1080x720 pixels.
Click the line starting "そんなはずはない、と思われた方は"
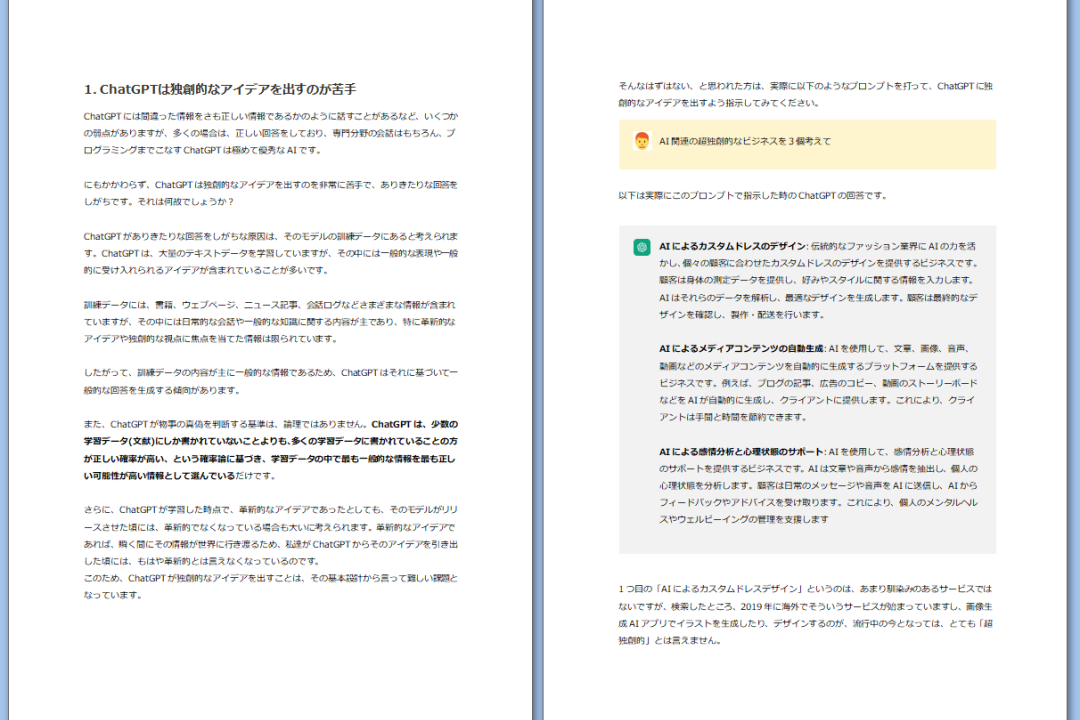pos(805,86)
